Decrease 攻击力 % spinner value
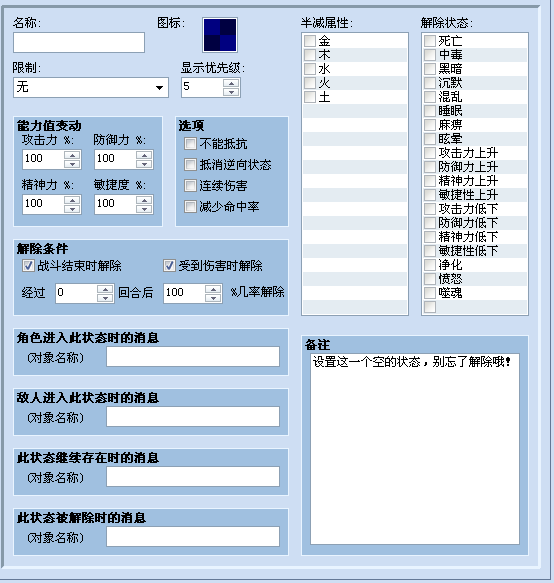 (72, 164)
